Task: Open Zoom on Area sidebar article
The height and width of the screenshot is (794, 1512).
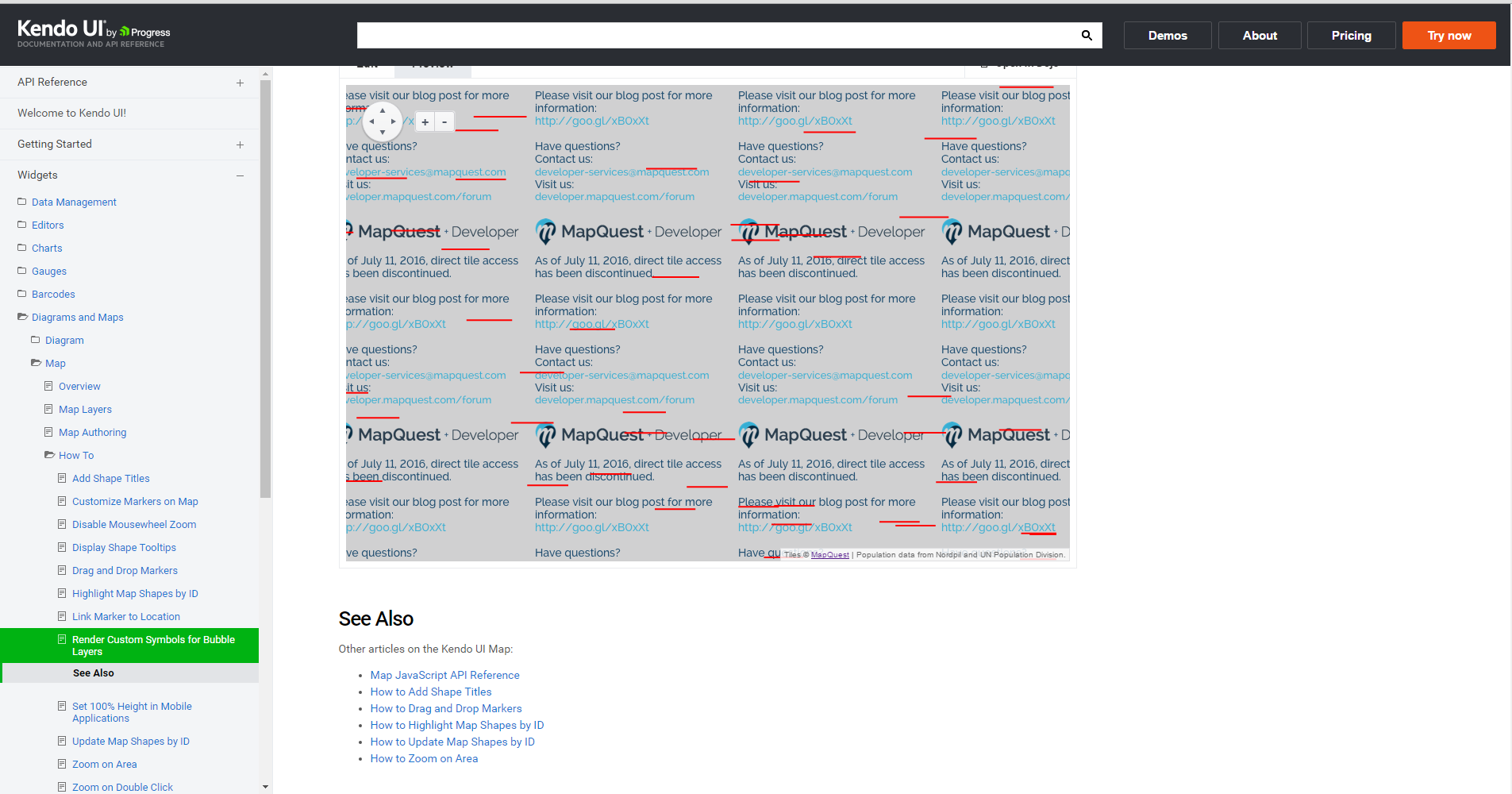Action: 104,764
